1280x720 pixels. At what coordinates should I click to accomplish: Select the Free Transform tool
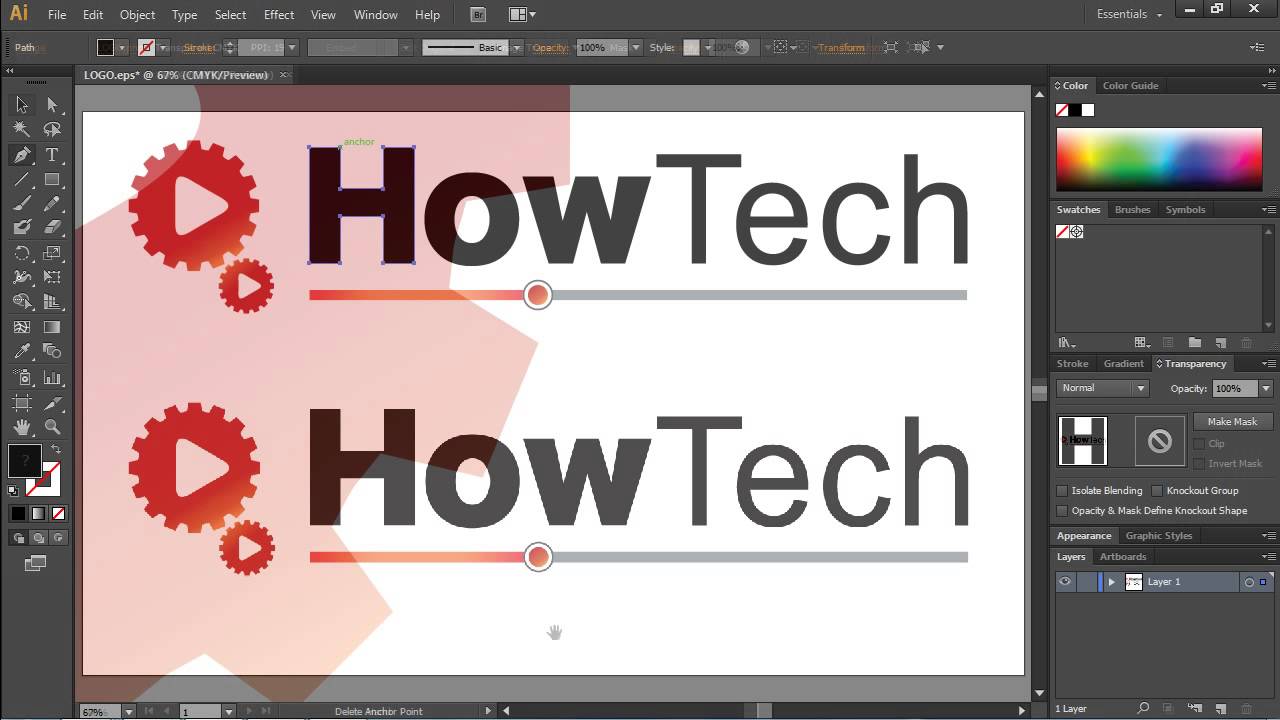tap(52, 277)
